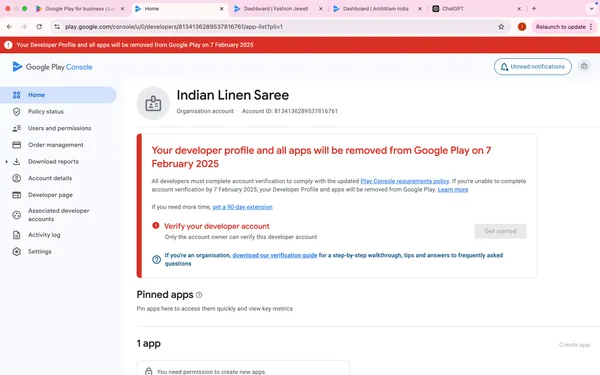Click the Account ID text

click(290, 111)
